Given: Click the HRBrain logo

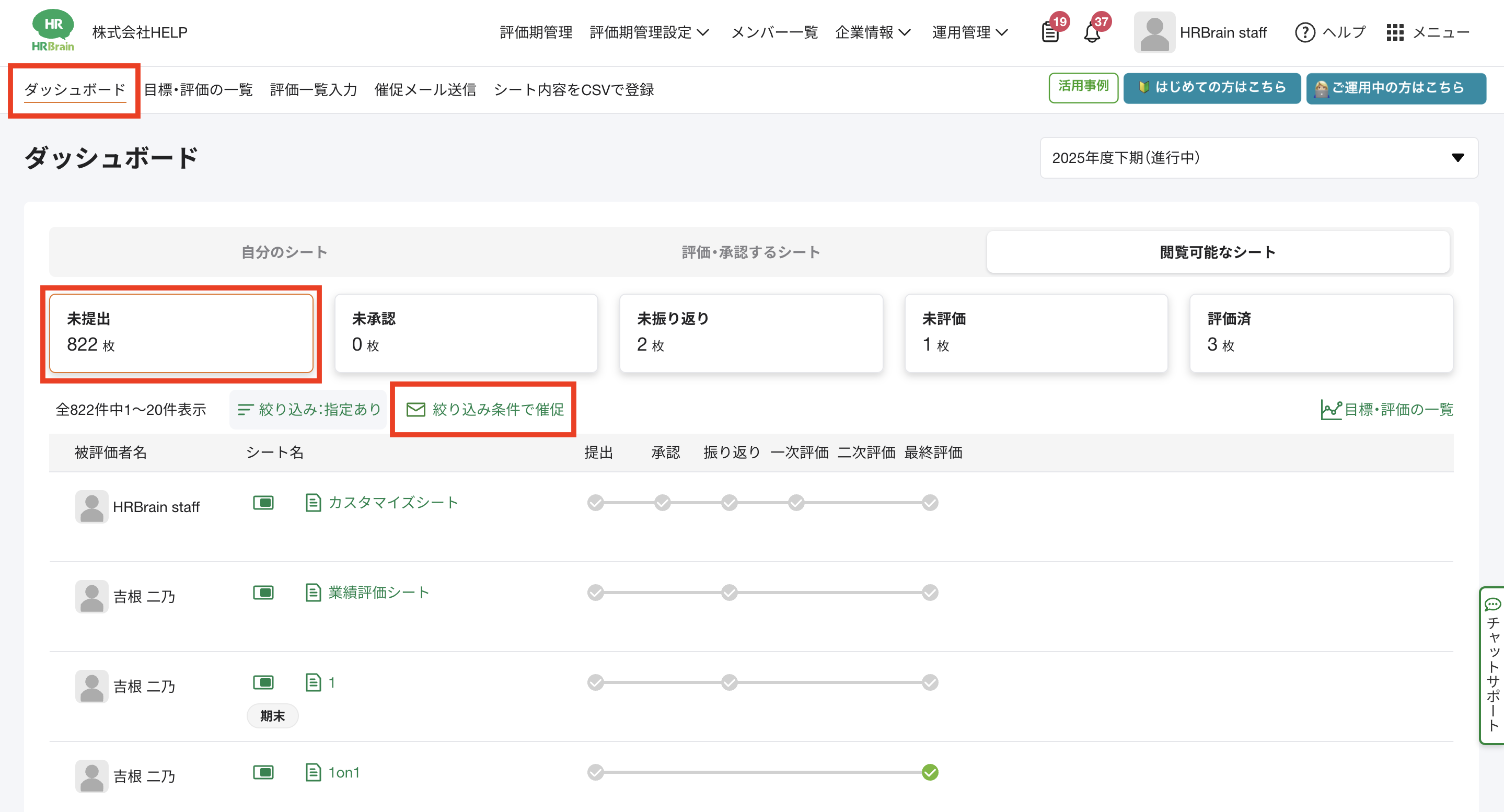Looking at the screenshot, I should (x=53, y=30).
